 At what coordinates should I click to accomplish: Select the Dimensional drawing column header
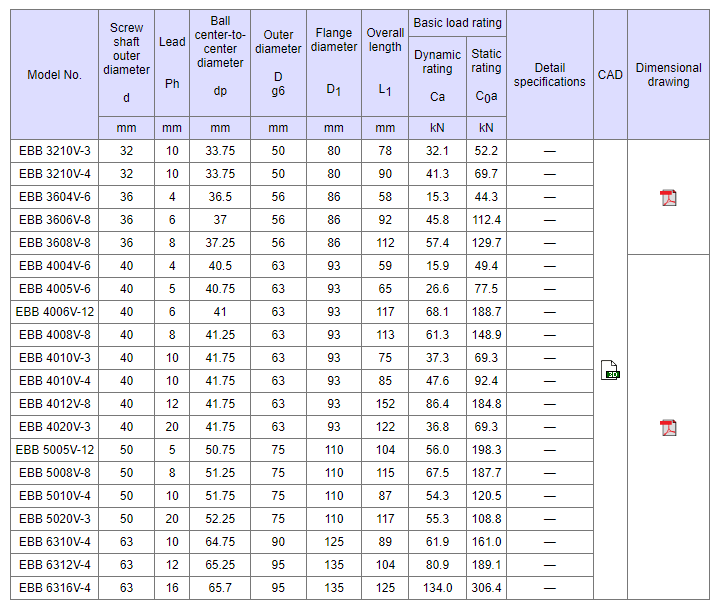pos(668,75)
